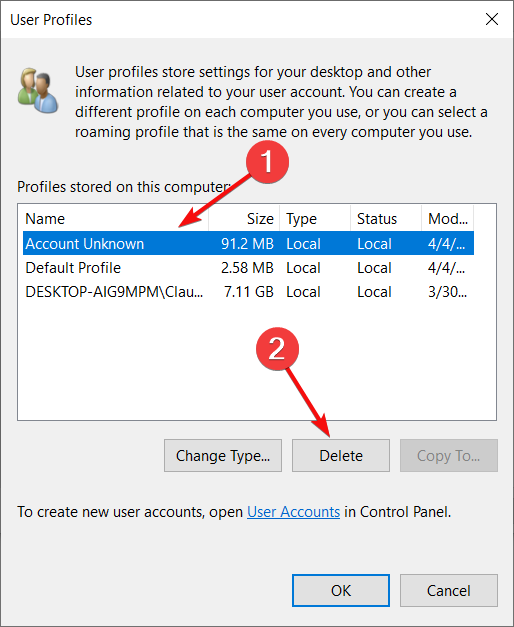Viewport: 514px width, 627px height.
Task: Open the Change Type dialog
Action: [223, 455]
